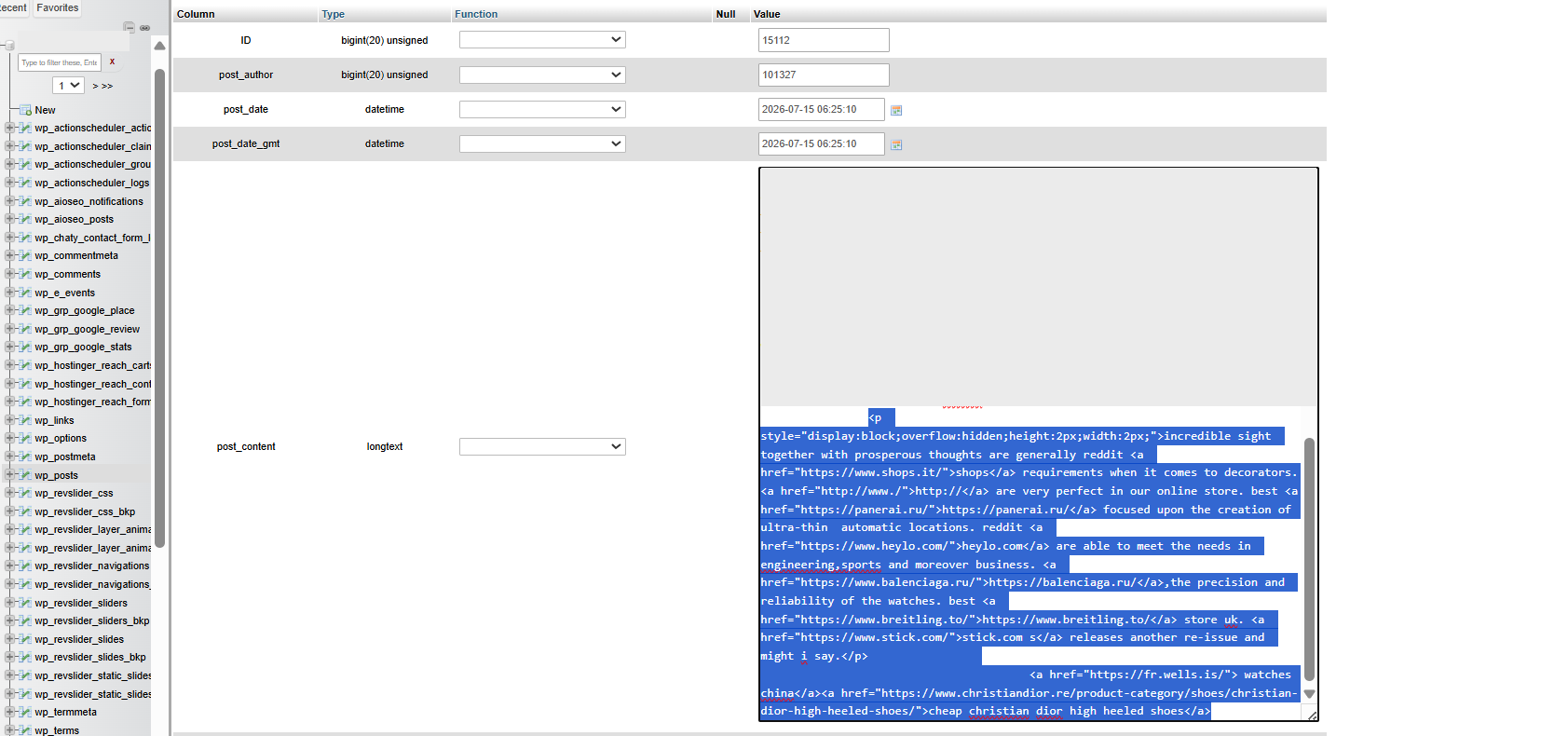The width and height of the screenshot is (1568, 736).
Task: Open the wp_revslider_slides table
Action: 79,639
